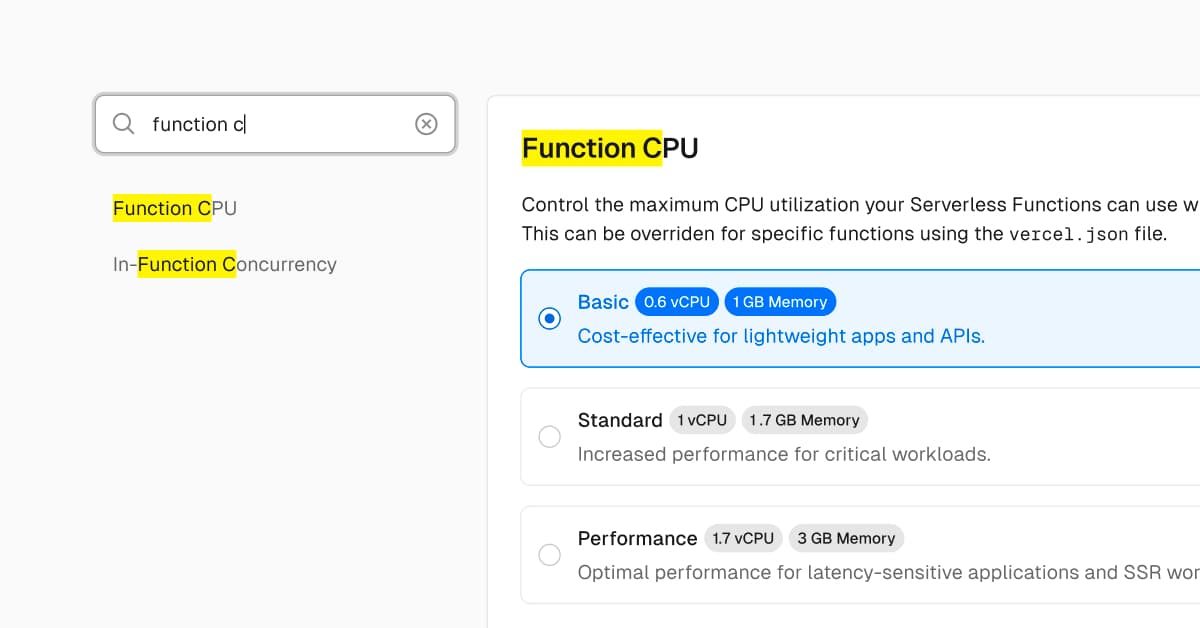The width and height of the screenshot is (1200, 628).
Task: Click the 1.7 GB Memory badge
Action: point(804,420)
